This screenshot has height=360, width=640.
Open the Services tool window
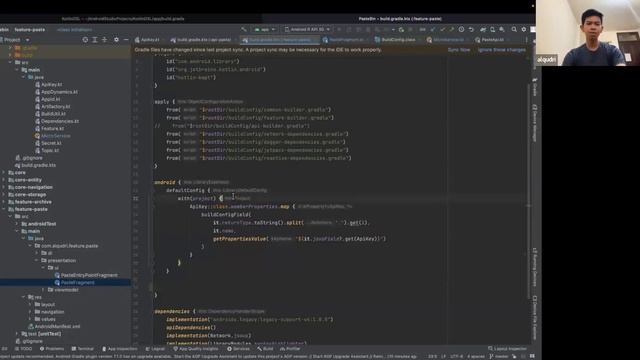click(238, 349)
